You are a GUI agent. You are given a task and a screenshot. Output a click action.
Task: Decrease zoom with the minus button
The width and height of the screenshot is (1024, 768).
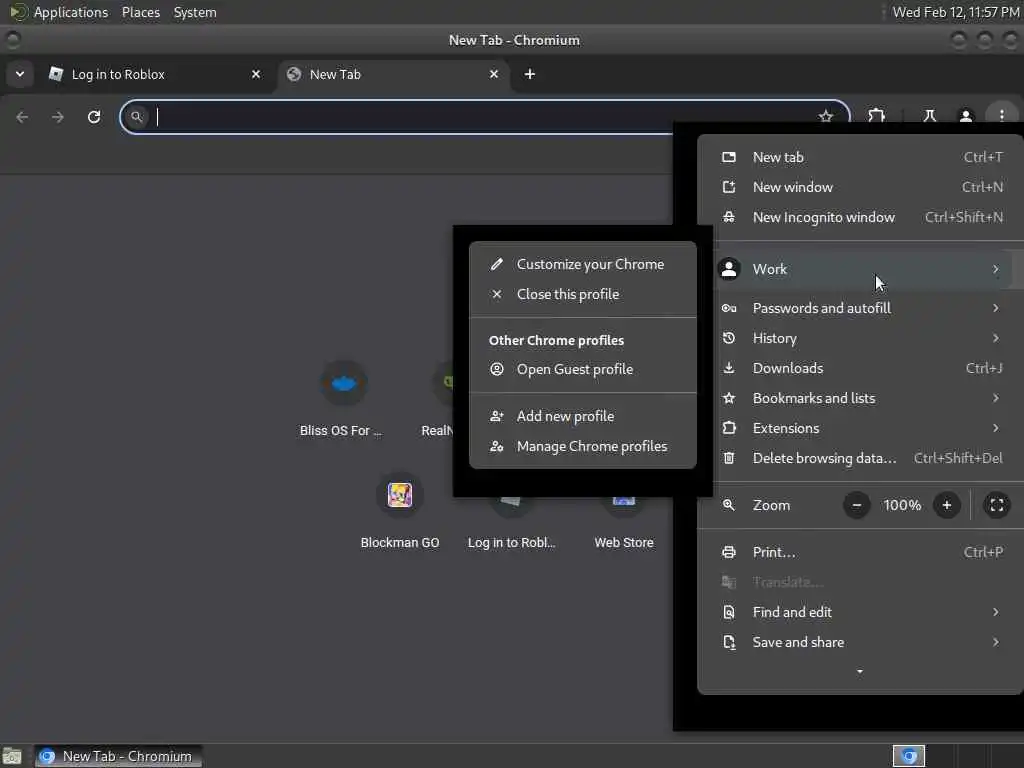click(856, 505)
